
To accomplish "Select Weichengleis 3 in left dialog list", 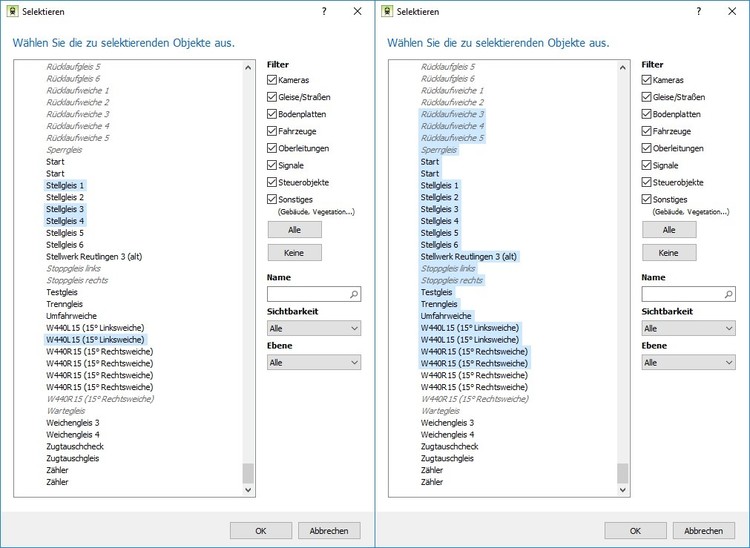I will click(x=73, y=423).
